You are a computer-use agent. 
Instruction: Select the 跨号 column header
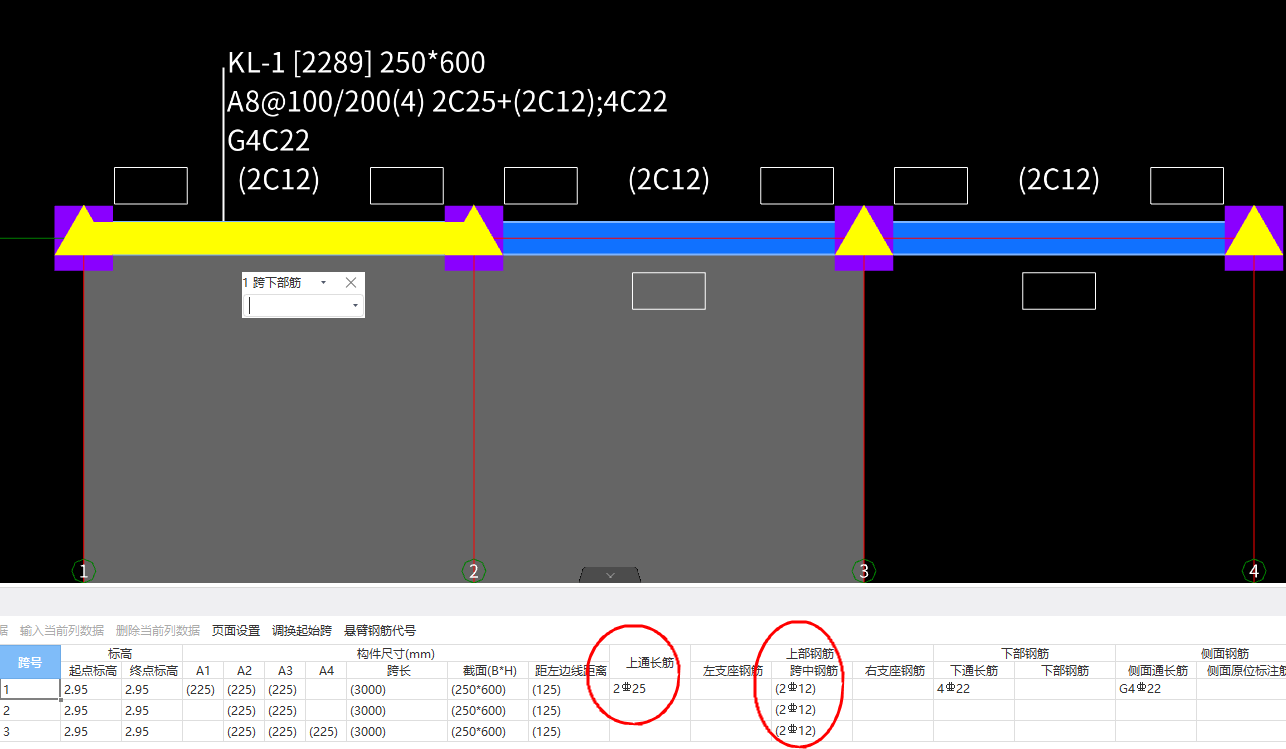pyautogui.click(x=30, y=662)
